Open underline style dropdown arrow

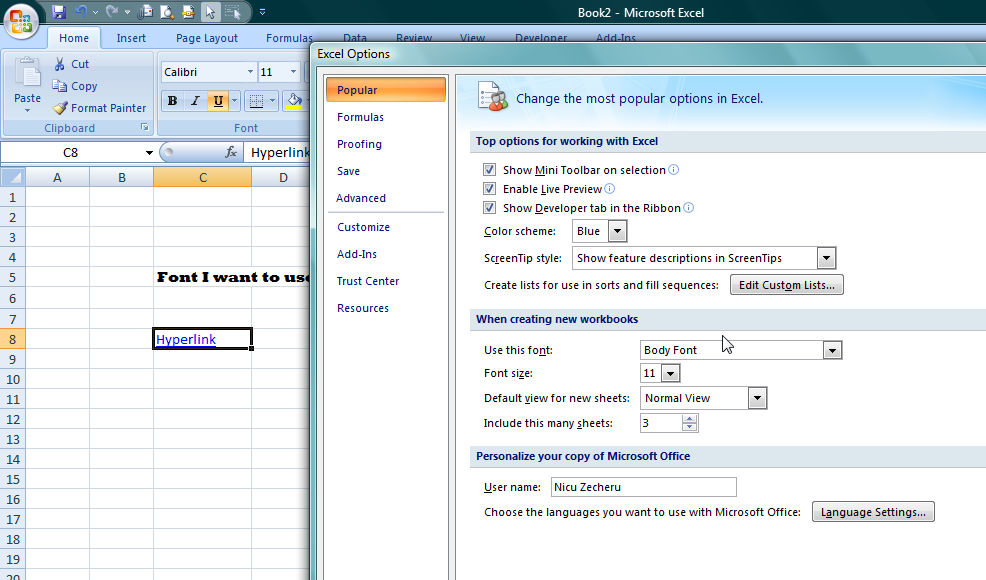235,101
